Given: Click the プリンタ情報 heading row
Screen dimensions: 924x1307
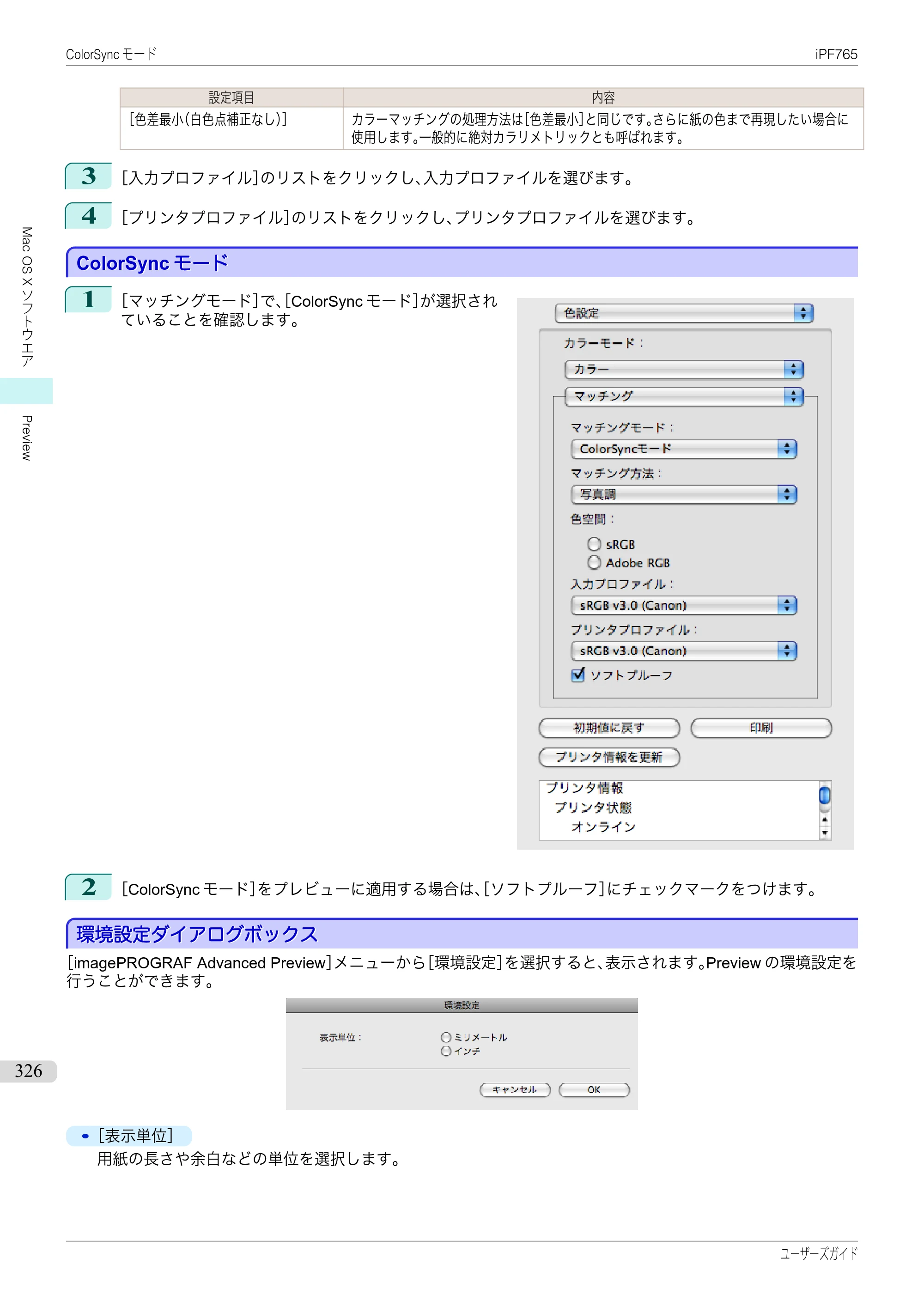Looking at the screenshot, I should [585, 788].
